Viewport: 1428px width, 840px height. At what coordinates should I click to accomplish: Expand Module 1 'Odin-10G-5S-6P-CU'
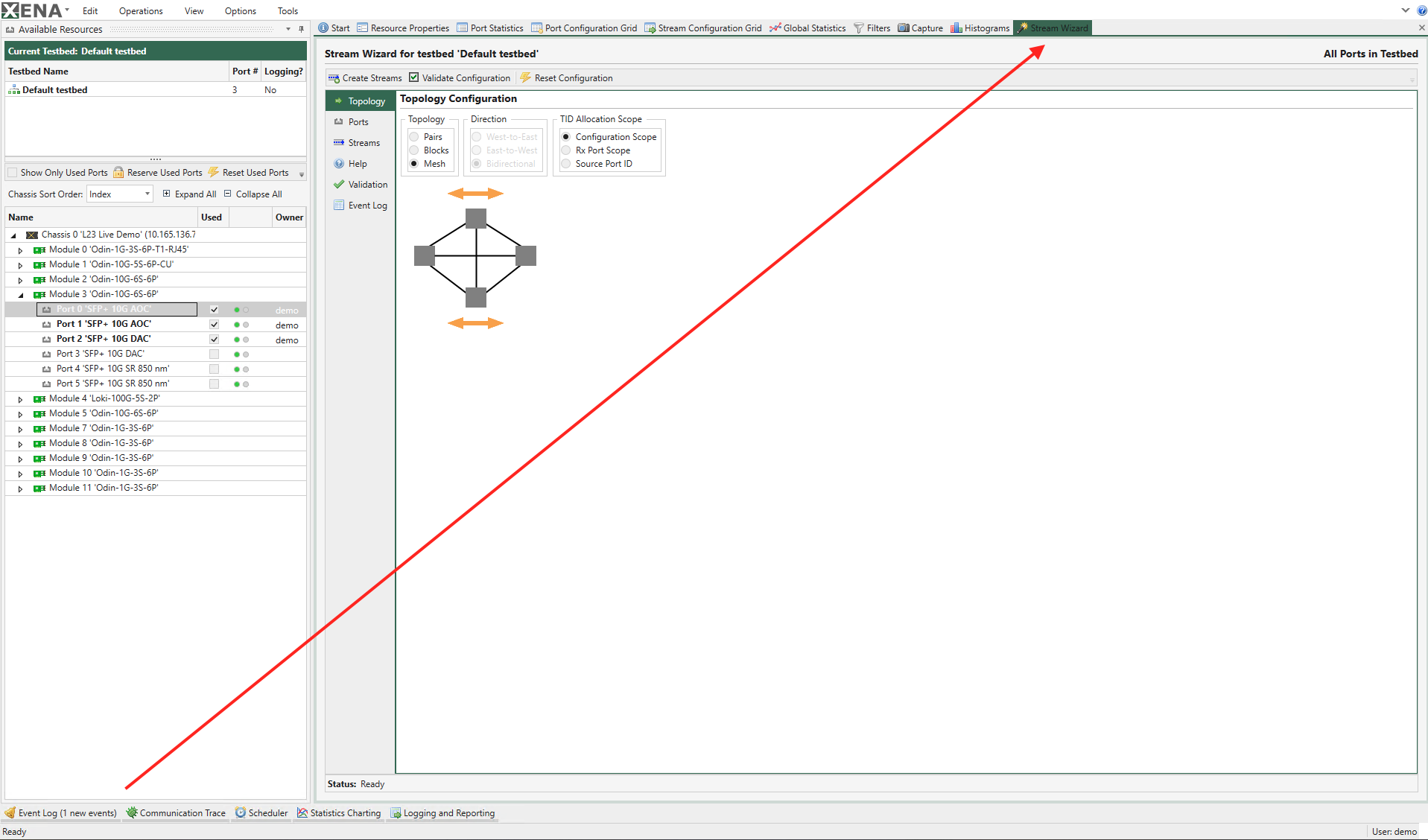[x=20, y=265]
